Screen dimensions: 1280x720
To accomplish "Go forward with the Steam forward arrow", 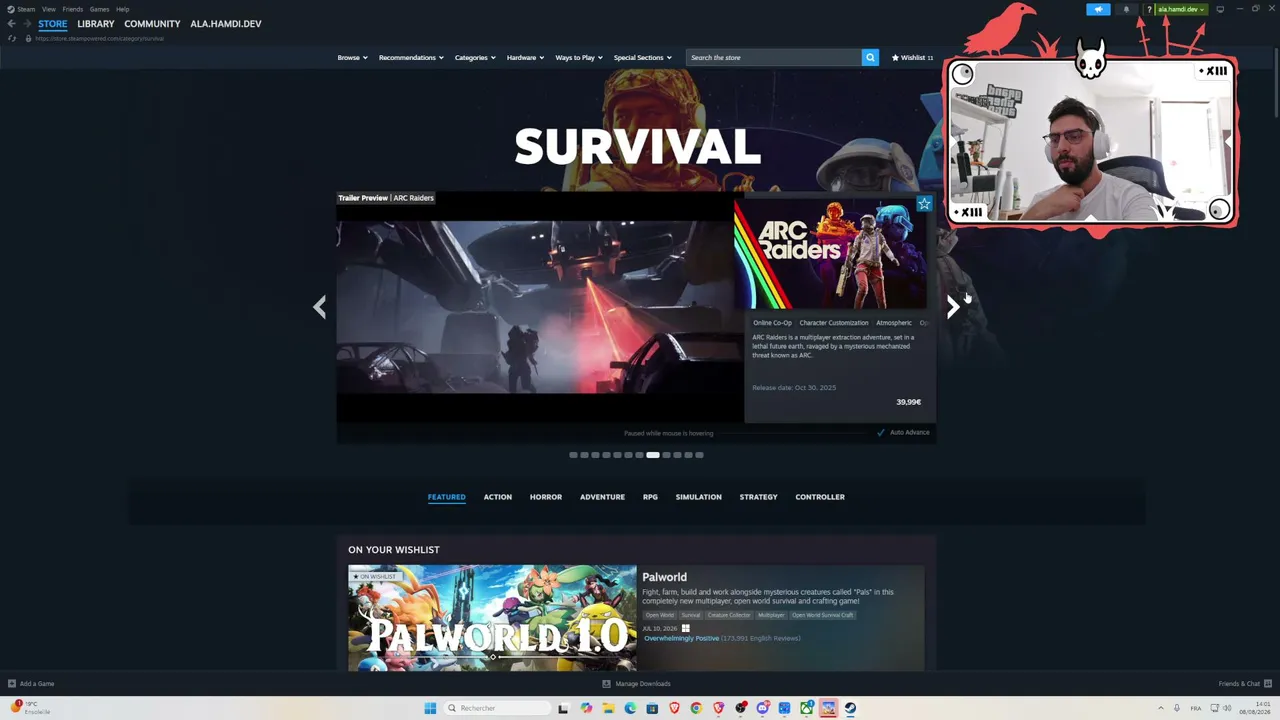I will (x=27, y=24).
